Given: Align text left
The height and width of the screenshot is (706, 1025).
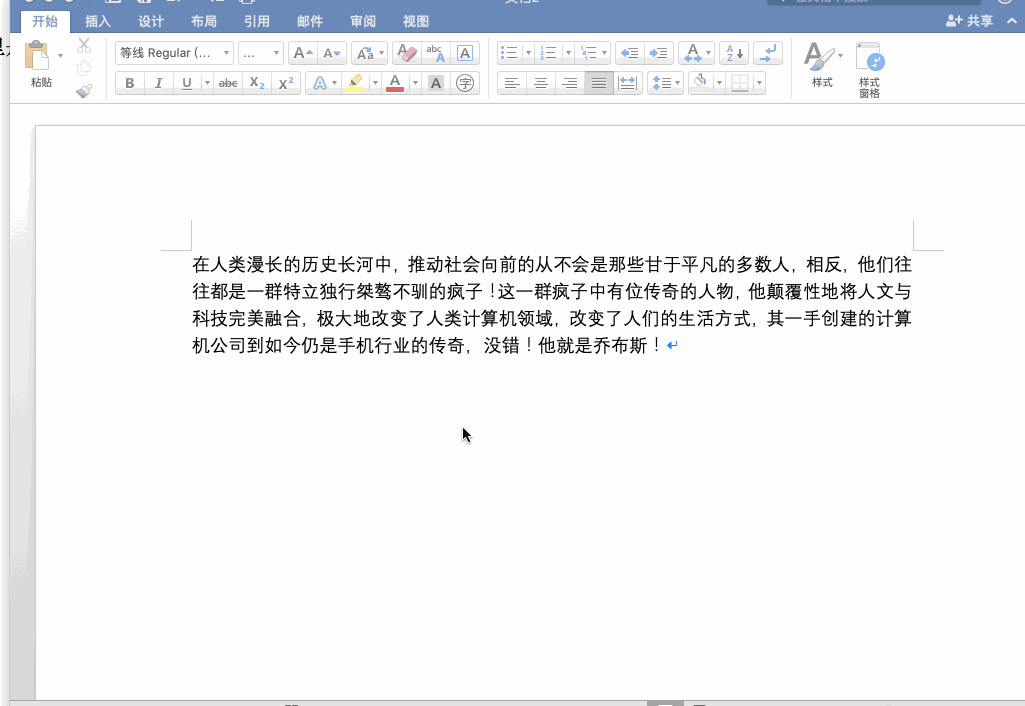Looking at the screenshot, I should click(x=512, y=83).
